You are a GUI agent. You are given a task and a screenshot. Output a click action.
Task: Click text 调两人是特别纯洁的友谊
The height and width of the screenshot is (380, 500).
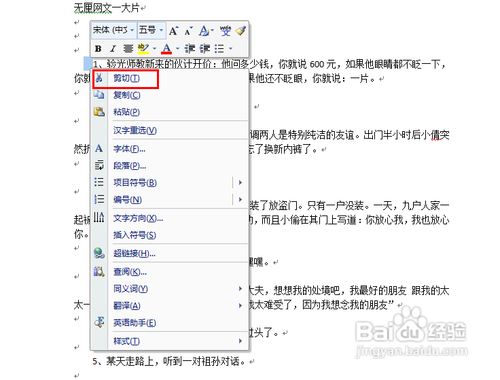(x=302, y=135)
